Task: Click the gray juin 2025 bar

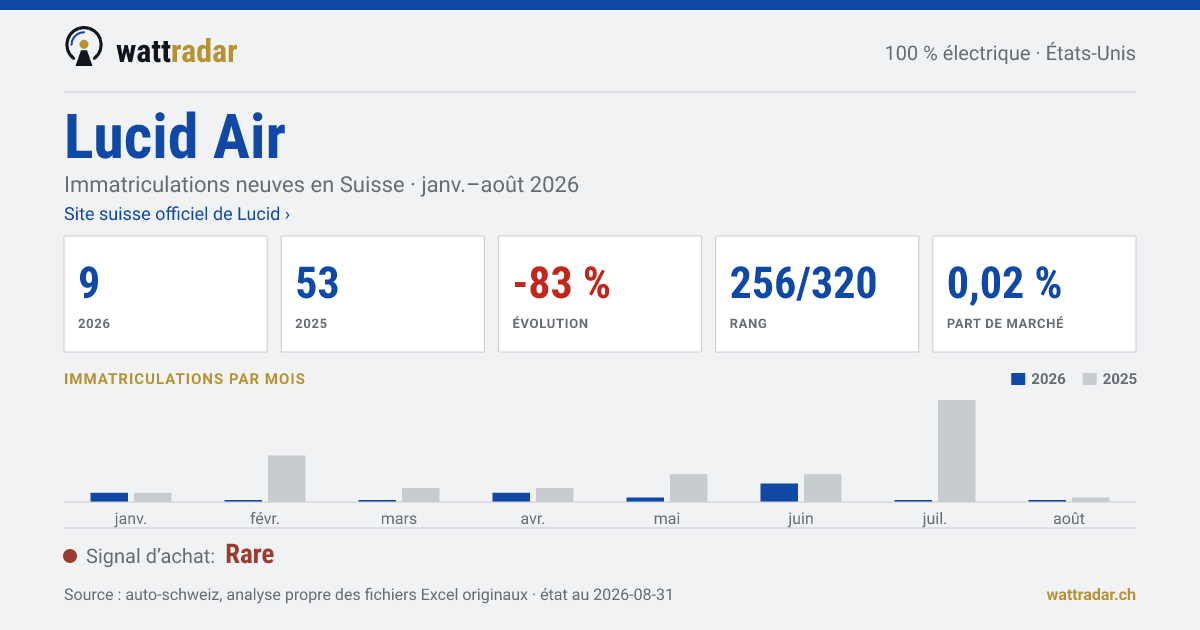Action: pos(823,488)
